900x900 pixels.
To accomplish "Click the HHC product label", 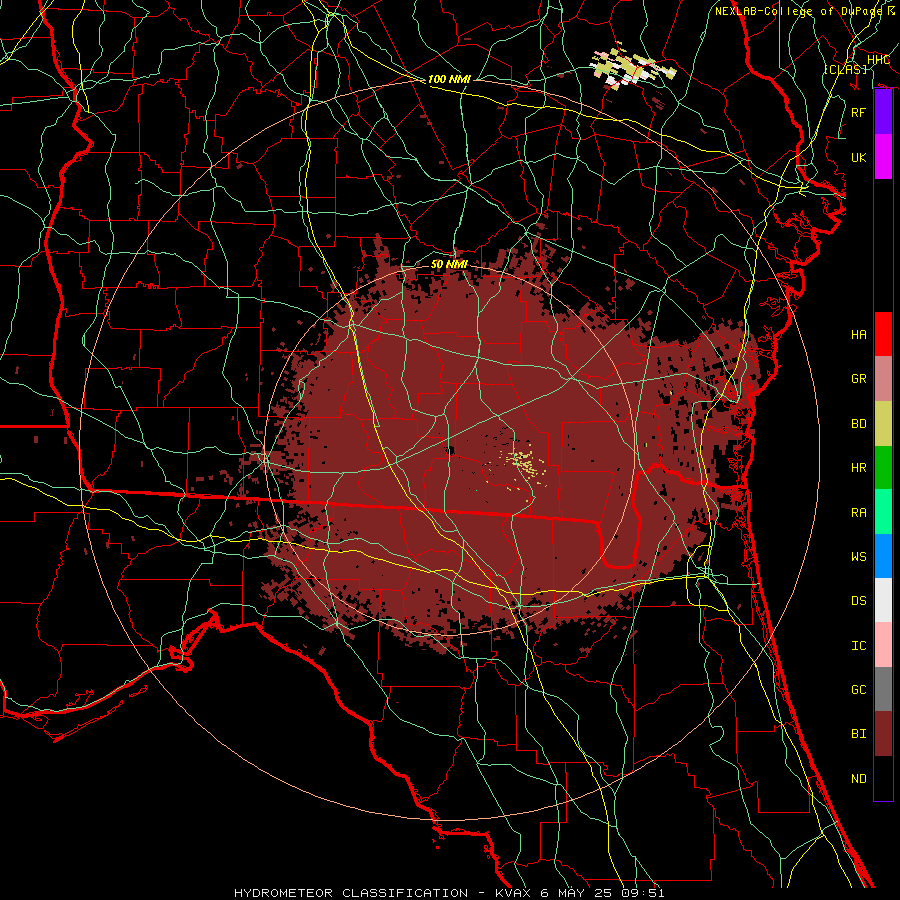I will [x=879, y=60].
